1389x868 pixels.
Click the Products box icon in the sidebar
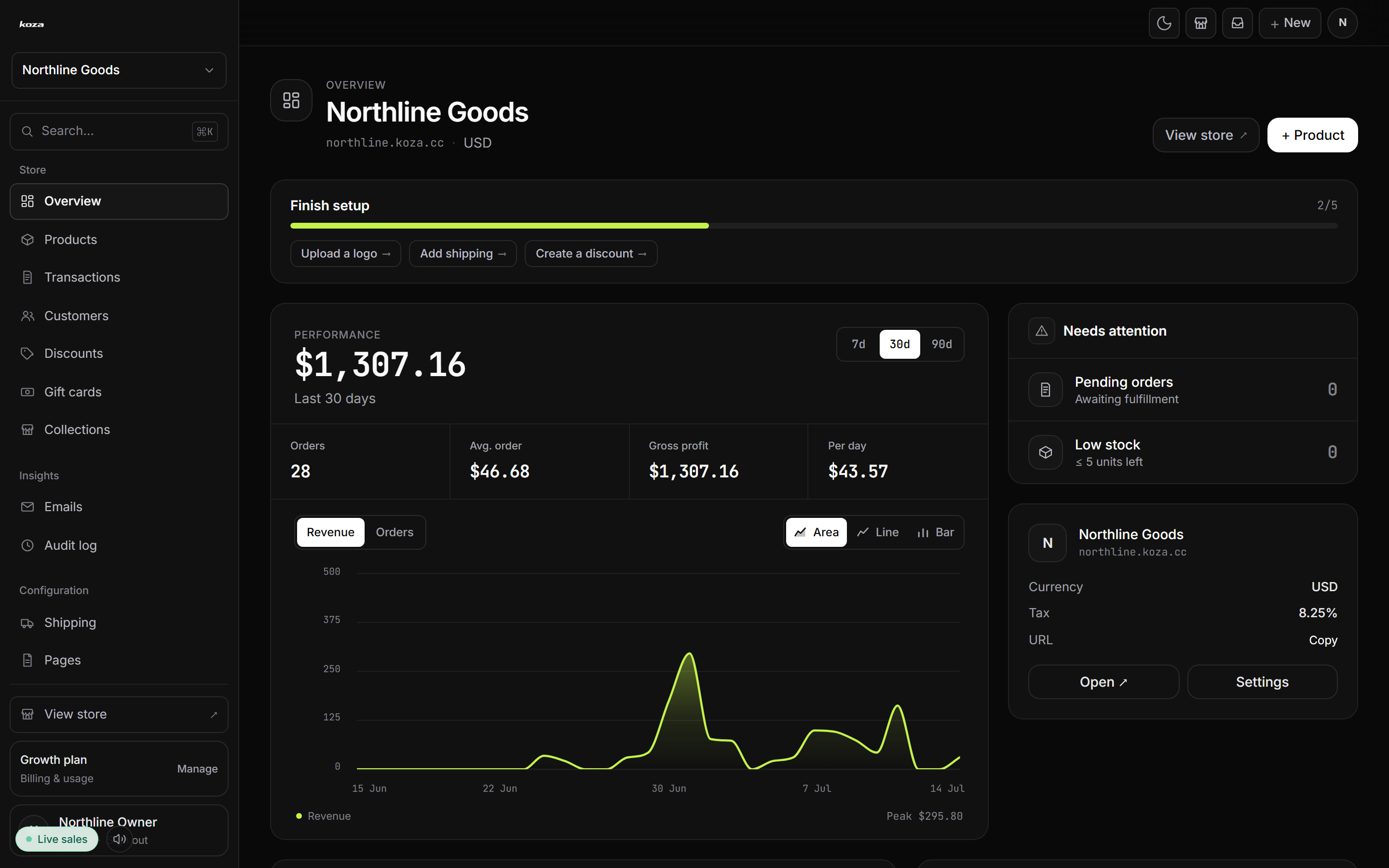(x=27, y=239)
